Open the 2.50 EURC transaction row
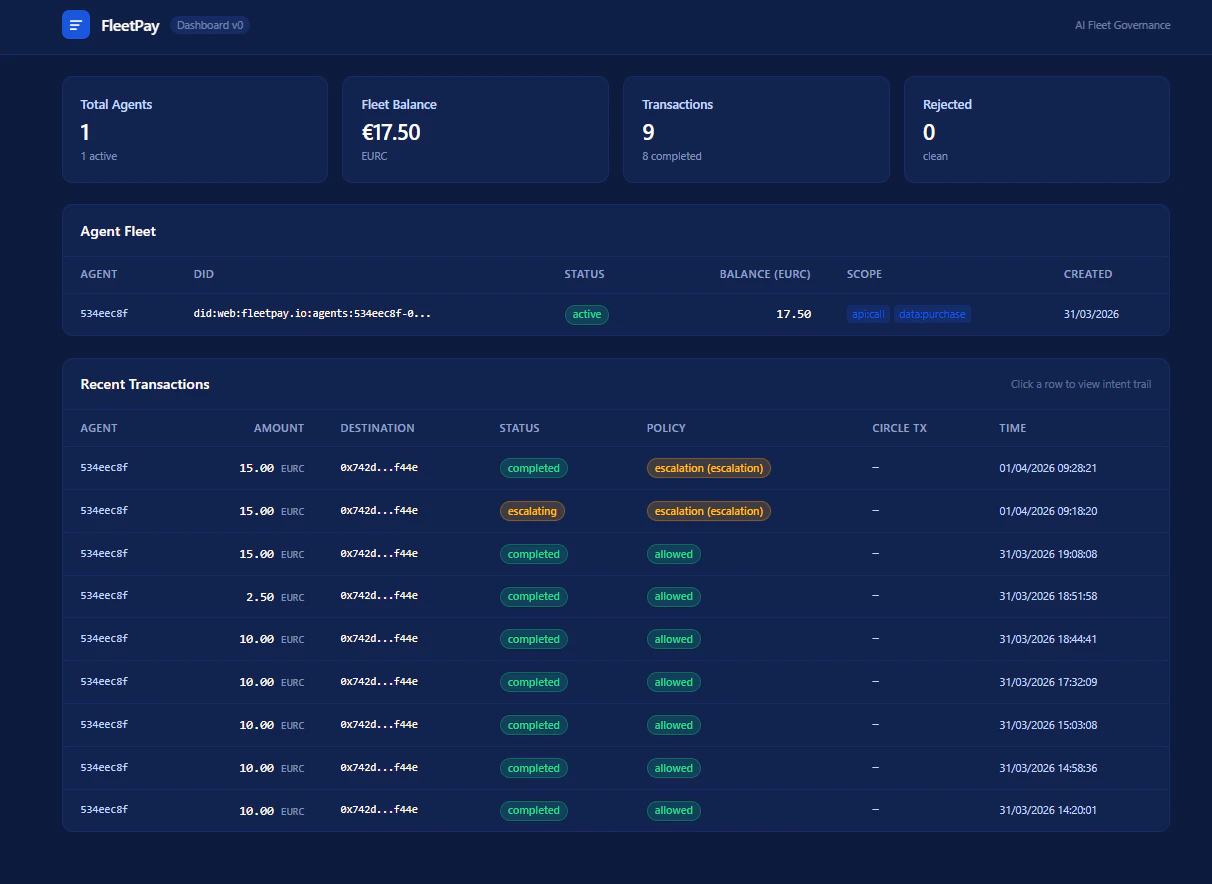1212x884 pixels. click(x=616, y=596)
